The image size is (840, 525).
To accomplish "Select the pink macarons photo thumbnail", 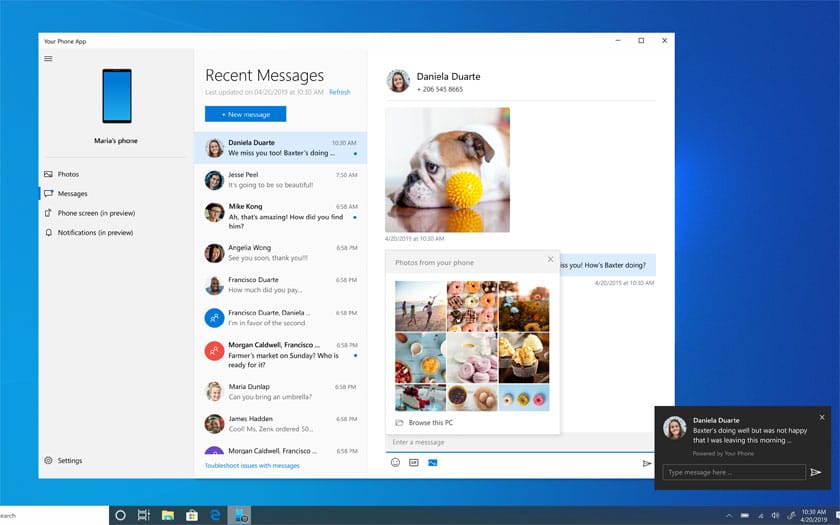I will (472, 358).
